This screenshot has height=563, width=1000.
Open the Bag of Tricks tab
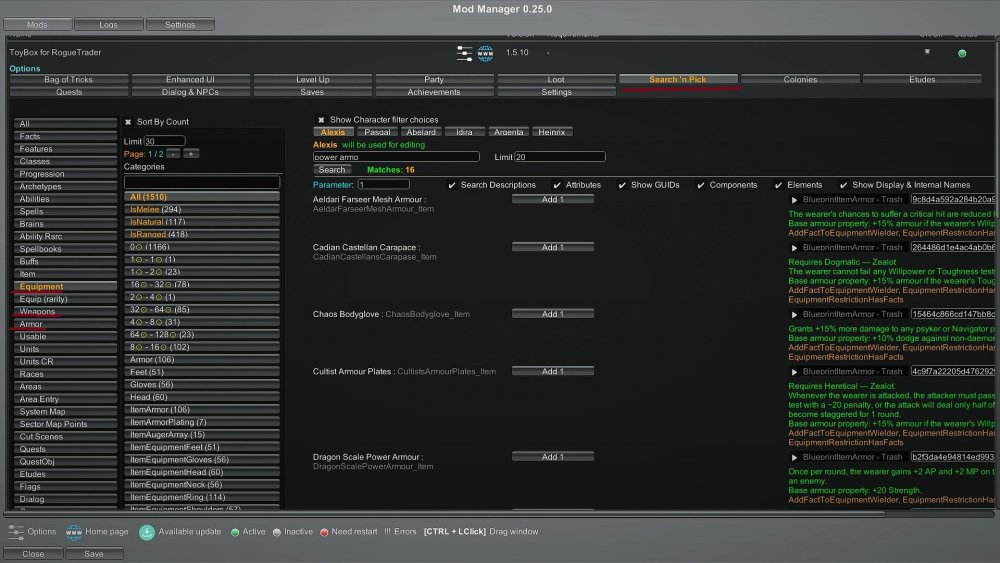tap(68, 80)
